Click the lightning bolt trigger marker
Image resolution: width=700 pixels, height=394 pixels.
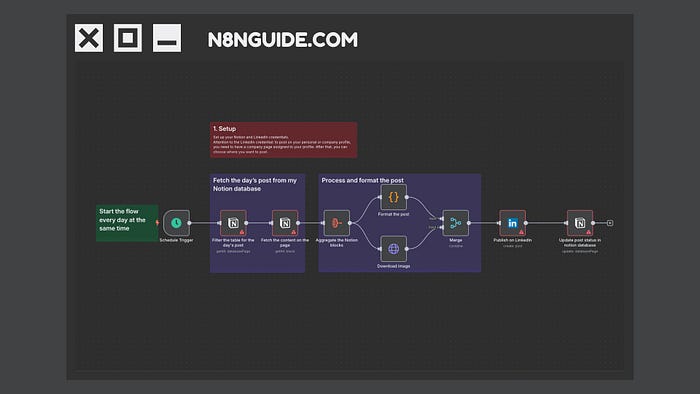(x=157, y=223)
